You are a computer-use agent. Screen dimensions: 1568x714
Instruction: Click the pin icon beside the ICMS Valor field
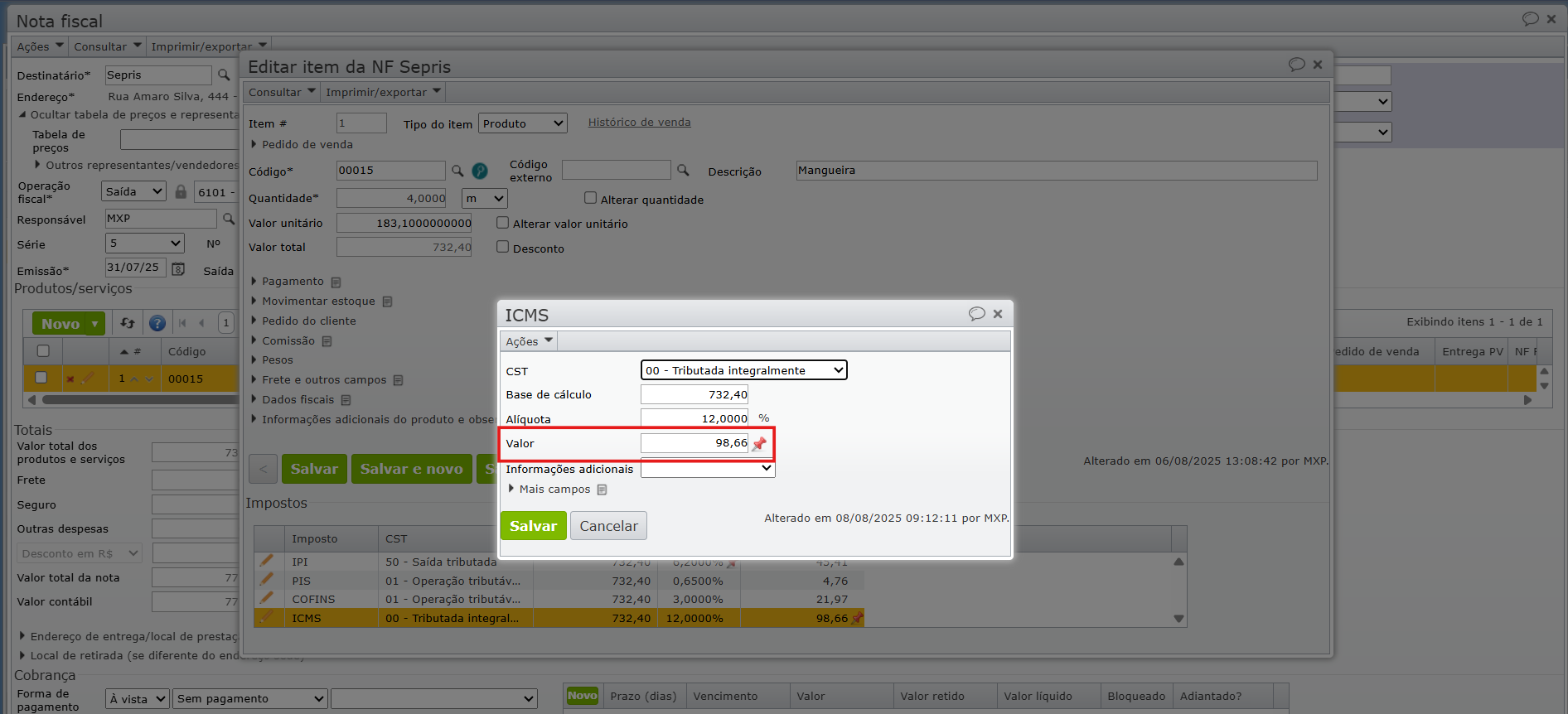(759, 443)
